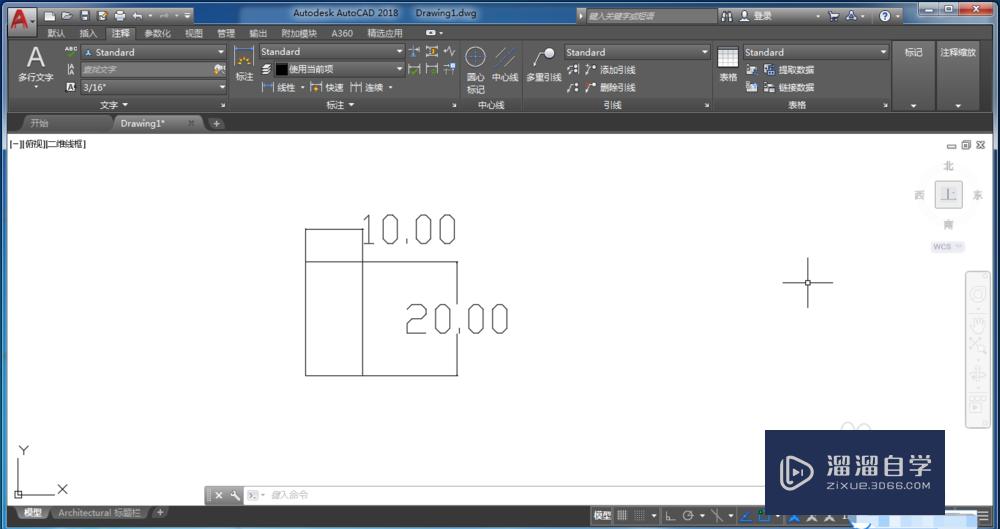Image resolution: width=1000 pixels, height=529 pixels.
Task: Toggle snap mode in status bar
Action: point(639,515)
